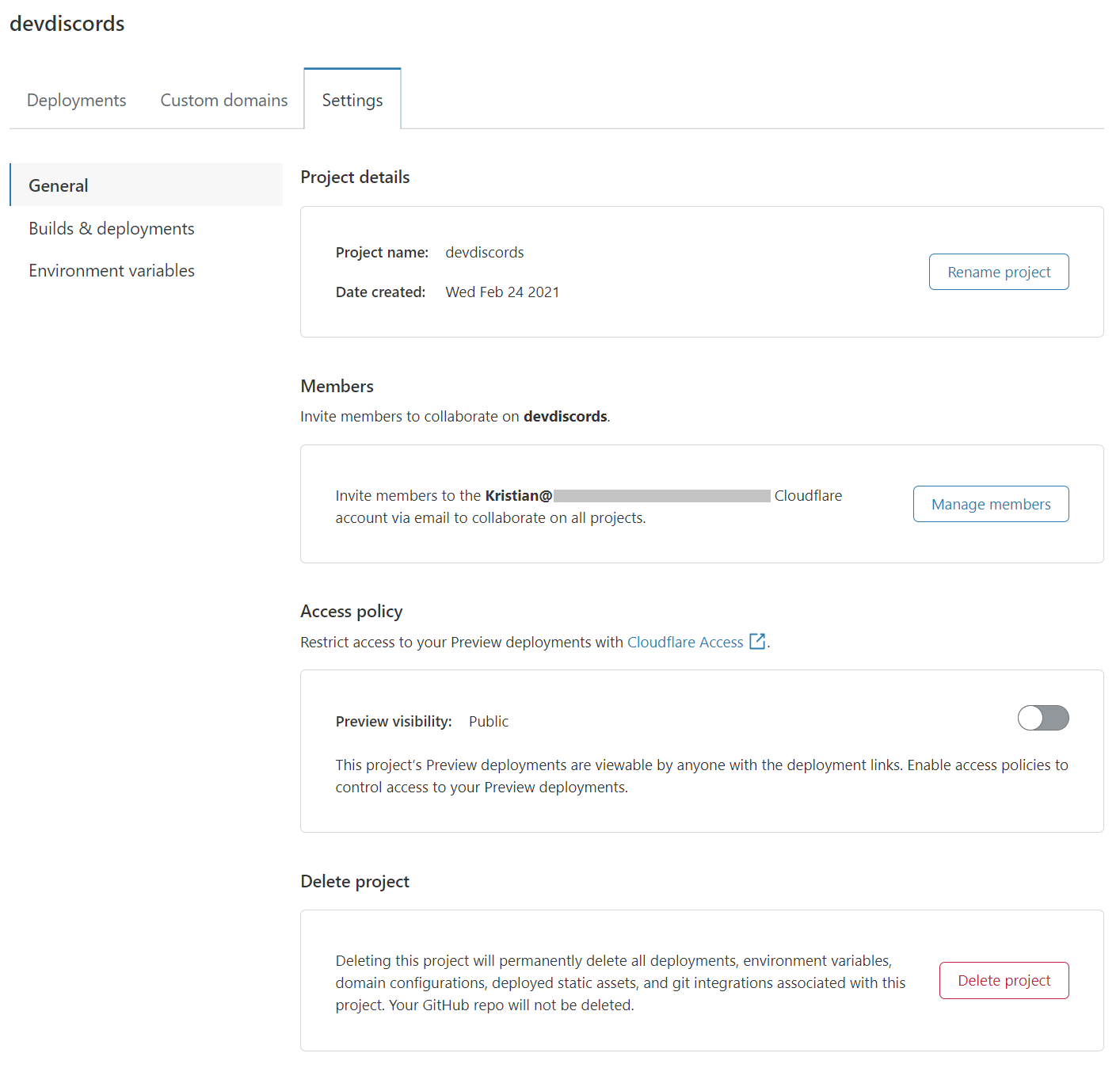The width and height of the screenshot is (1120, 1072).
Task: Open Builds & deployments settings
Action: tap(111, 228)
